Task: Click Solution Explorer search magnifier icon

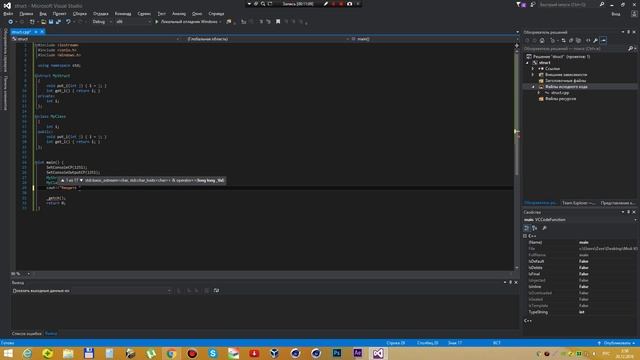Action: (631, 49)
